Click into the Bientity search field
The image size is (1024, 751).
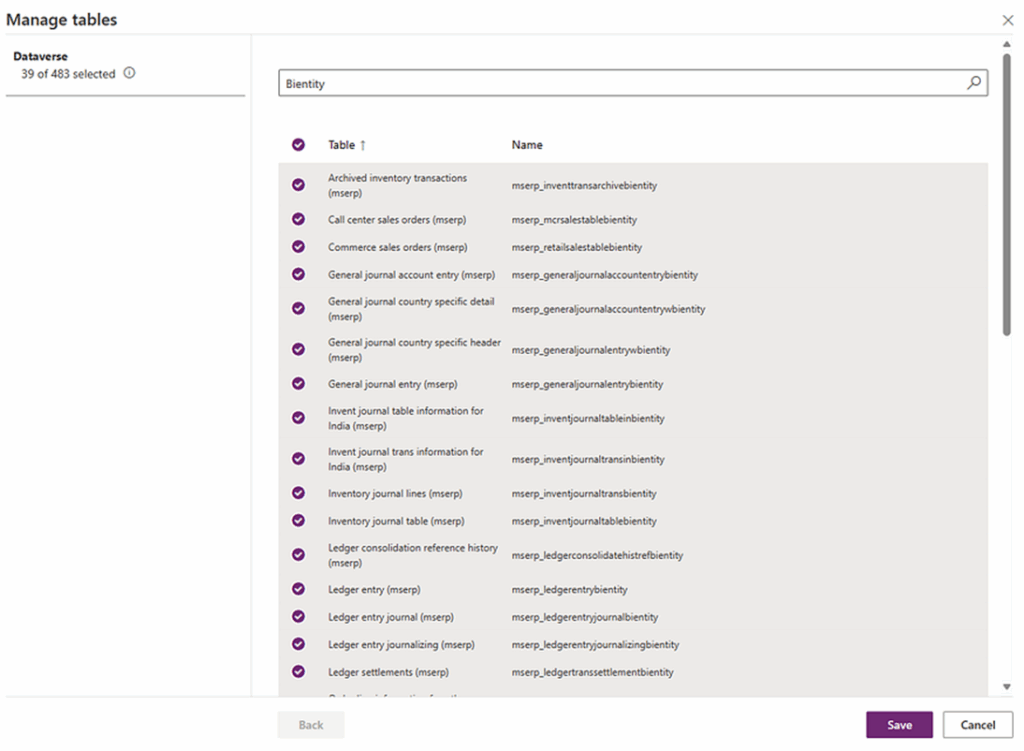tap(620, 84)
